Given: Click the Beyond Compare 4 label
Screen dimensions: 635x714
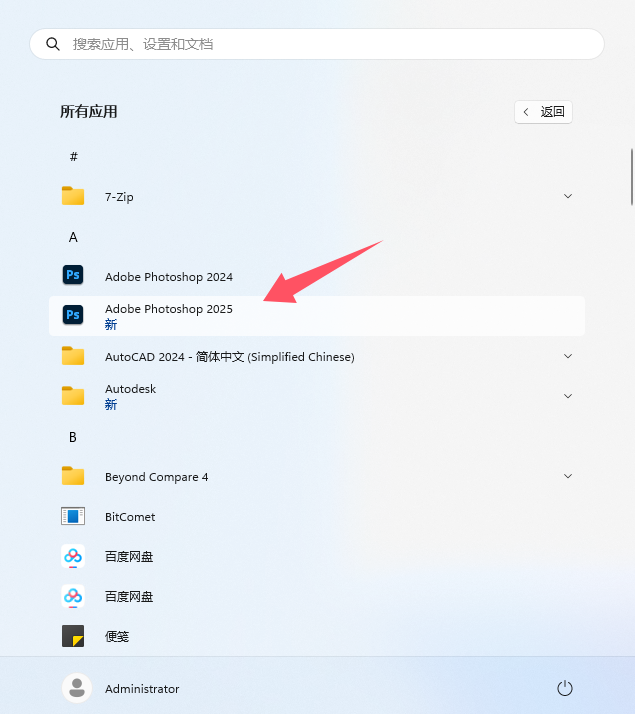Looking at the screenshot, I should coord(157,477).
